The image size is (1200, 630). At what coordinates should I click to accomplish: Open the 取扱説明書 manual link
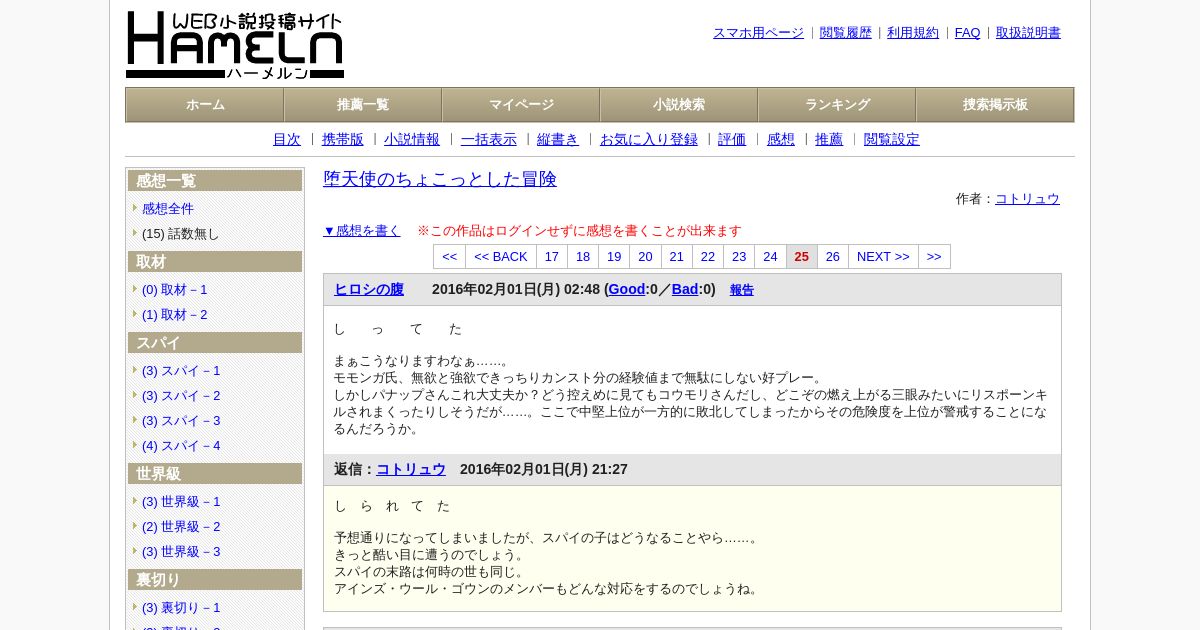coord(1028,33)
